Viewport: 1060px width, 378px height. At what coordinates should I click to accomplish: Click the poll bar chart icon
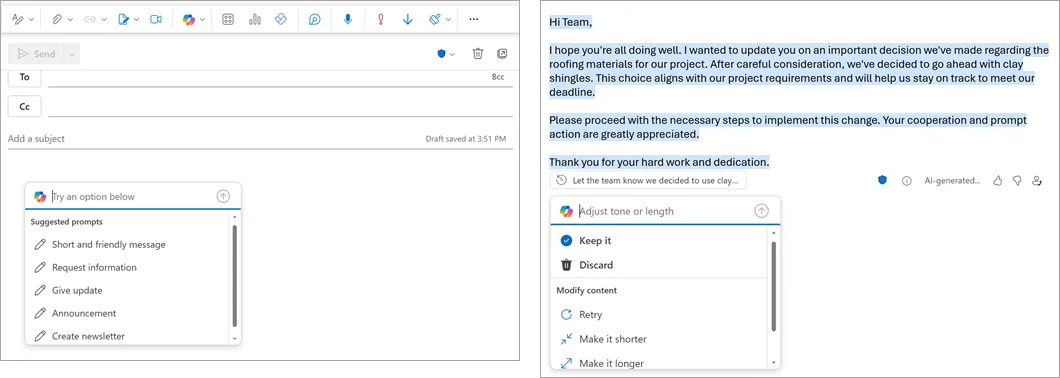tap(255, 20)
